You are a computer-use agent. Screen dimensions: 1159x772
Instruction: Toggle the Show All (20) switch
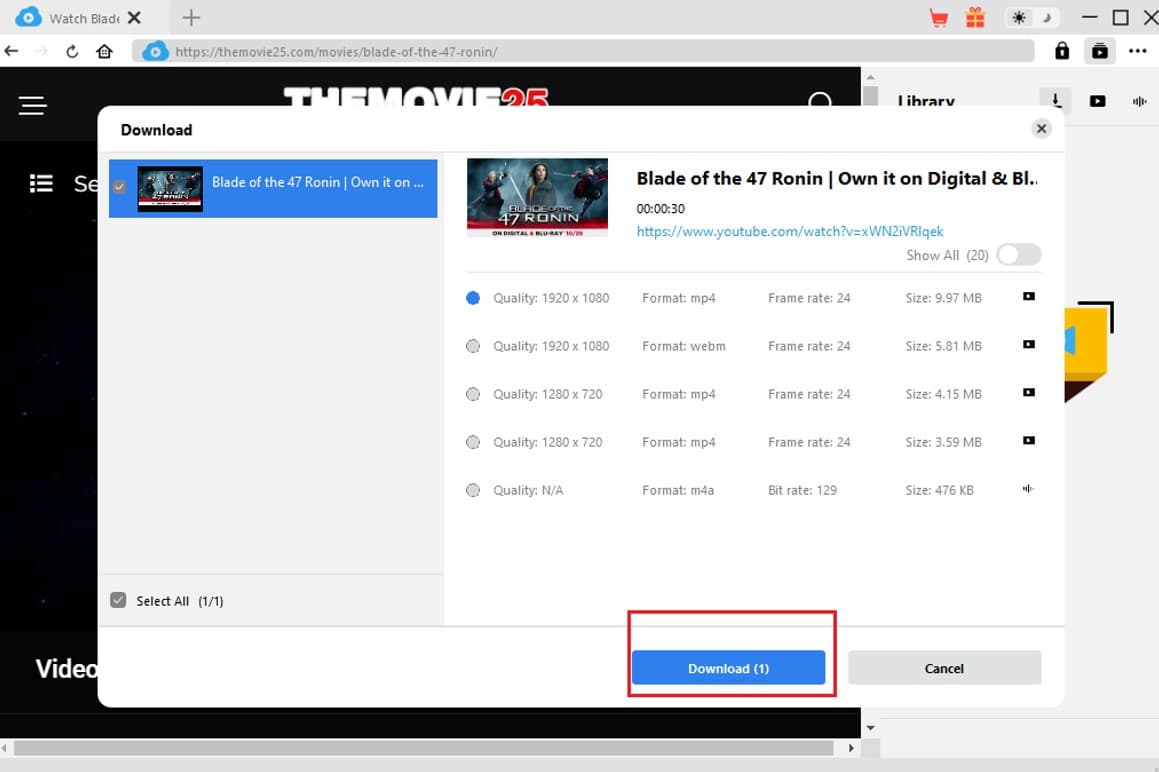(x=1018, y=255)
